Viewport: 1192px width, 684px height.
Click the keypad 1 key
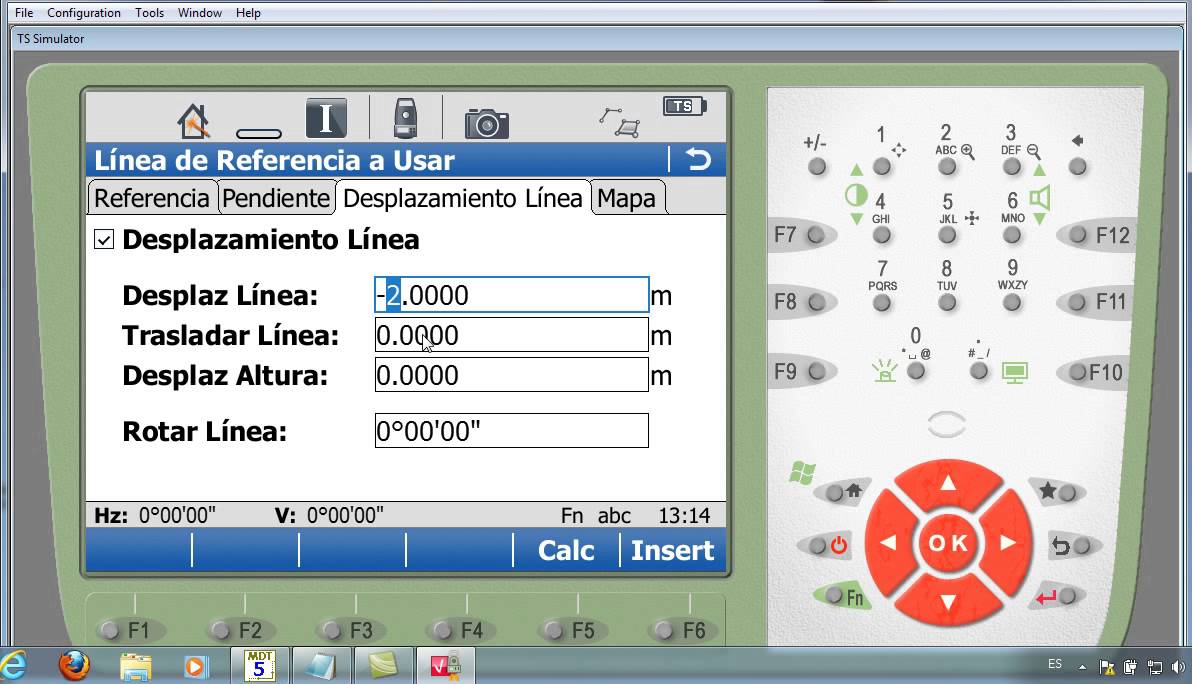point(882,166)
